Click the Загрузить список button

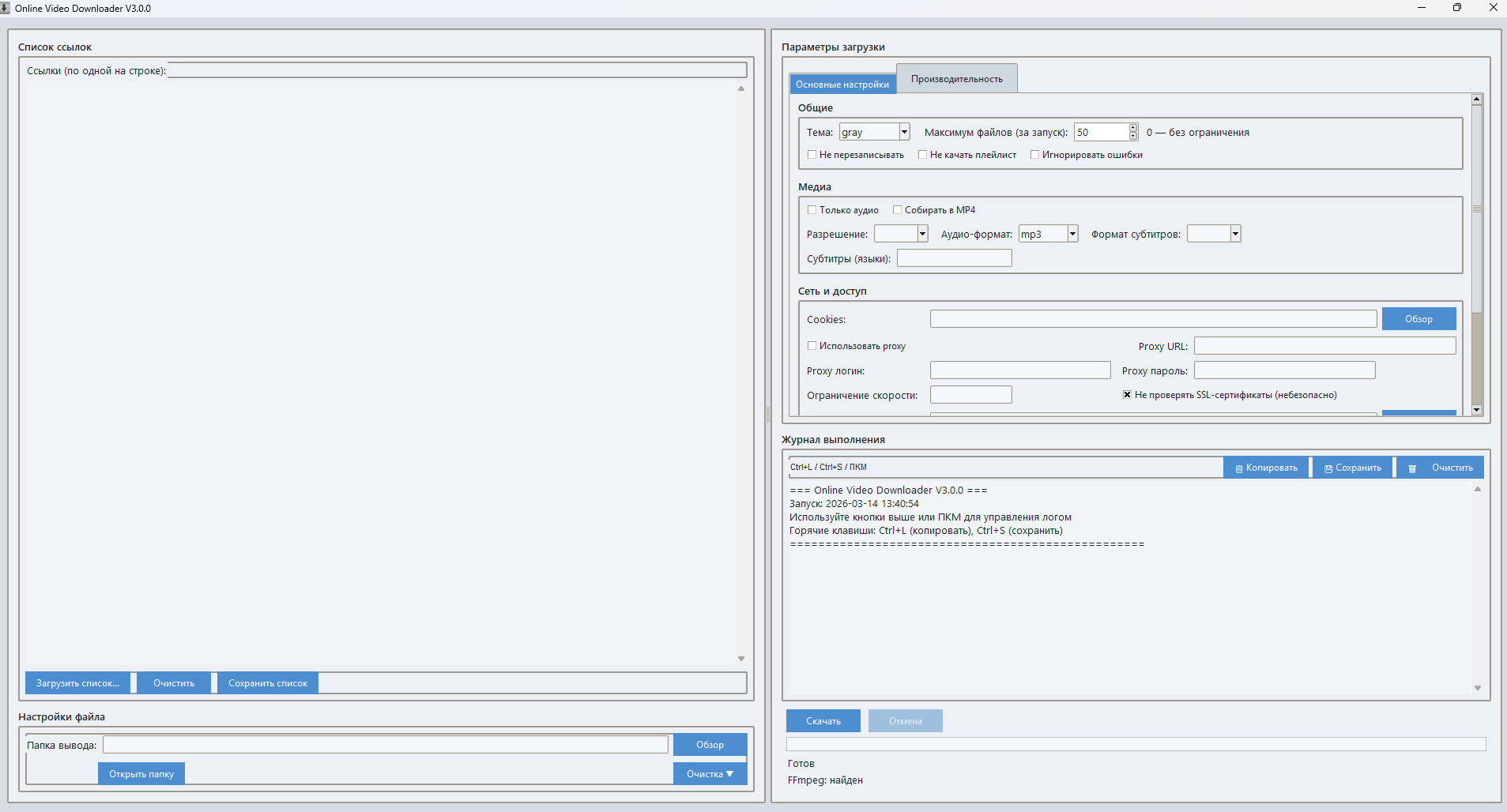click(77, 683)
